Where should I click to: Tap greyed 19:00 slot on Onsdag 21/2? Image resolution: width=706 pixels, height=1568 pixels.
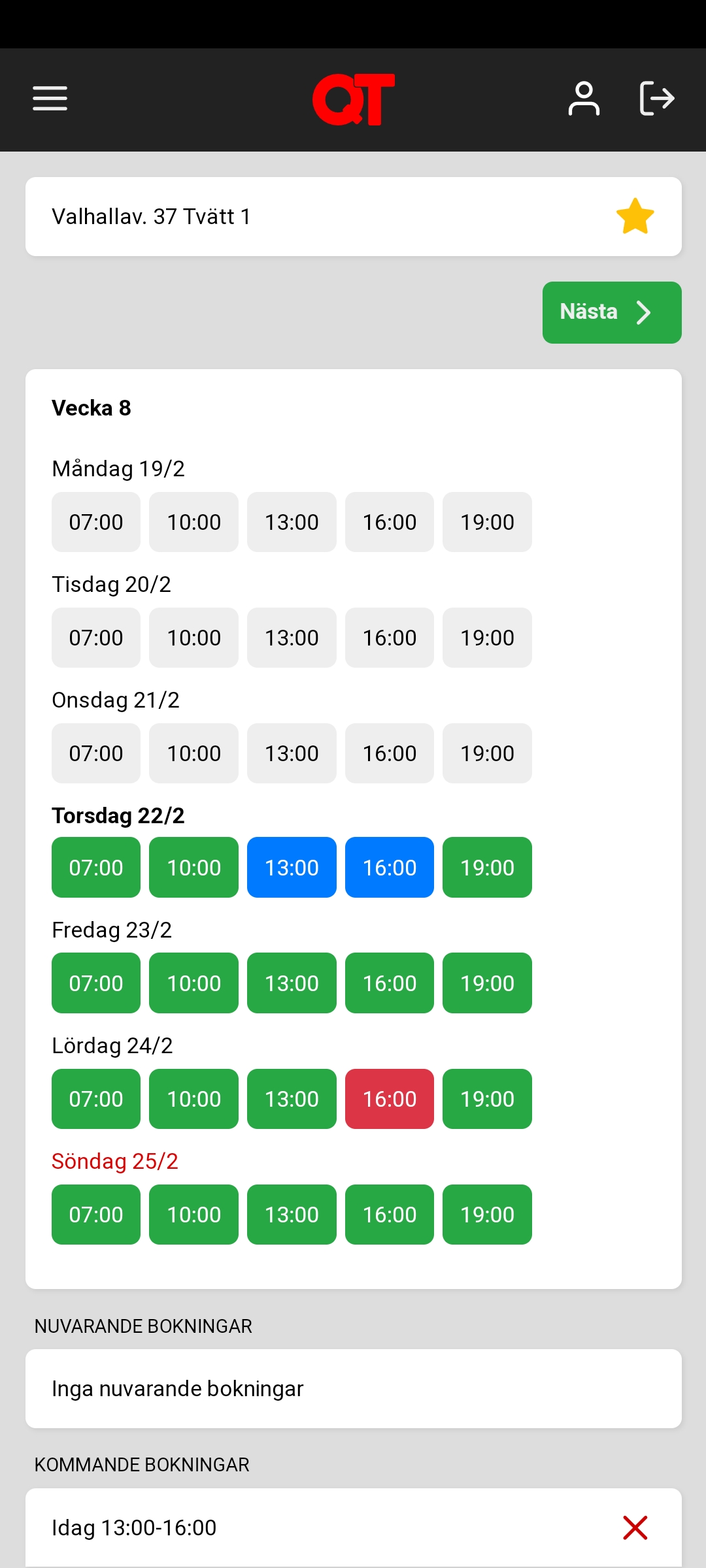(487, 753)
